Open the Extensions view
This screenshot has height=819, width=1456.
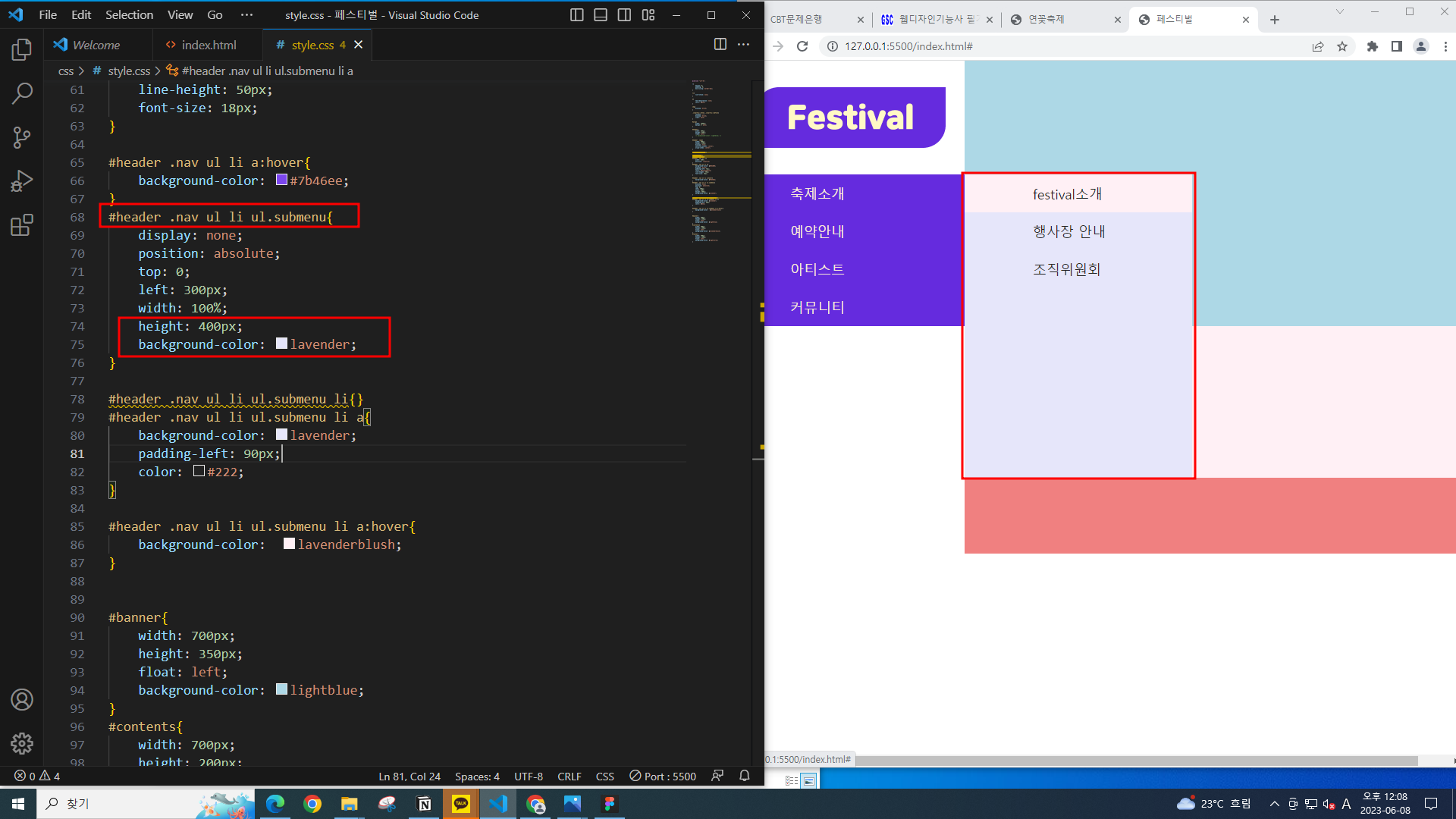tap(22, 225)
